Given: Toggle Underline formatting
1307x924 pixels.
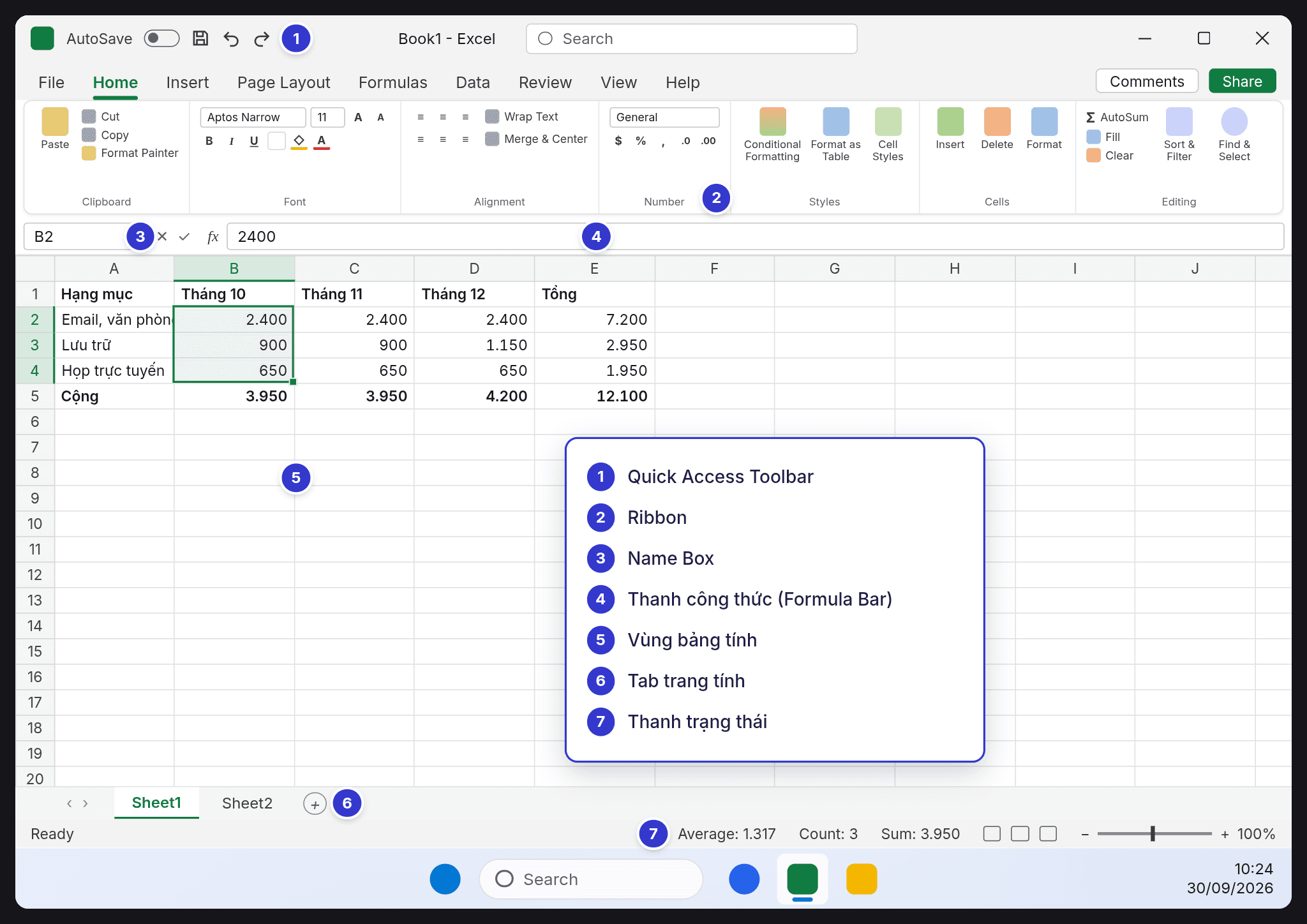Looking at the screenshot, I should coord(254,141).
